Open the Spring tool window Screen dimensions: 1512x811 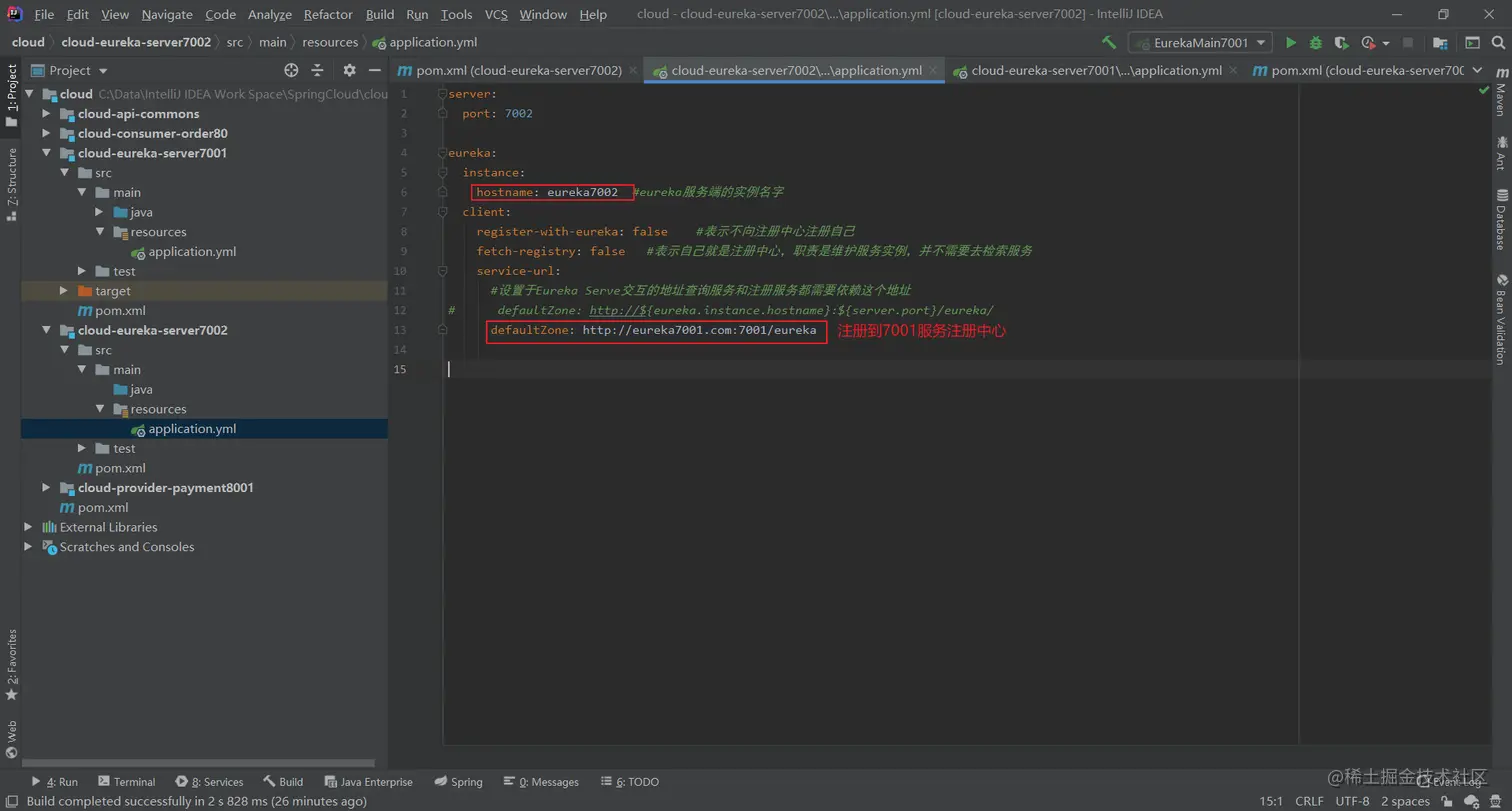(x=458, y=782)
